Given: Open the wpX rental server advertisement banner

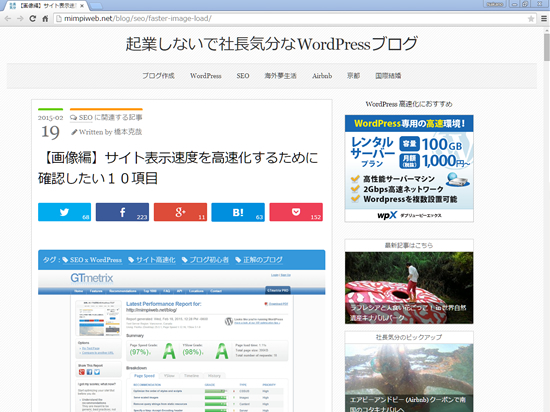Looking at the screenshot, I should (x=409, y=168).
